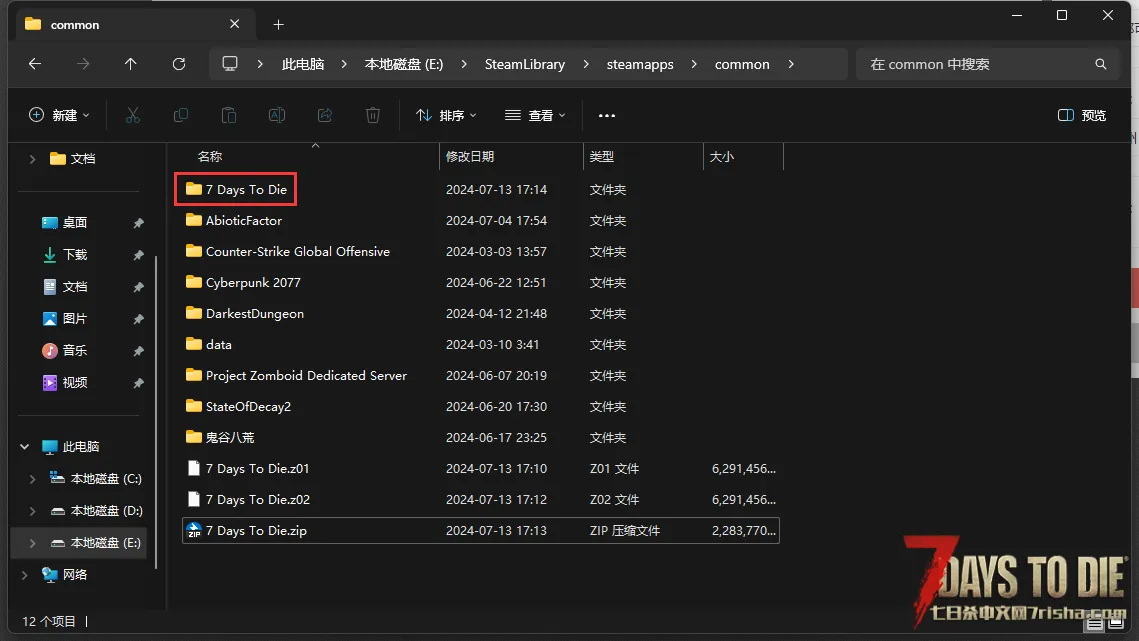The image size is (1139, 641).
Task: Open the See more ellipsis menu
Action: [607, 115]
